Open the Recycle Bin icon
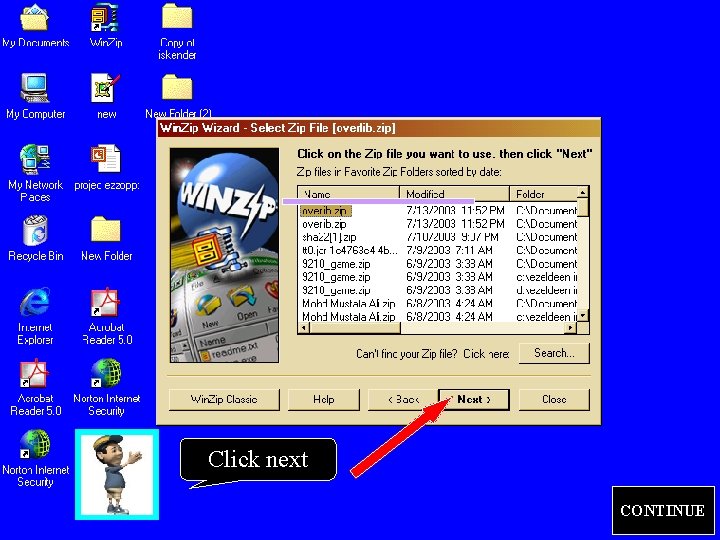 35,239
